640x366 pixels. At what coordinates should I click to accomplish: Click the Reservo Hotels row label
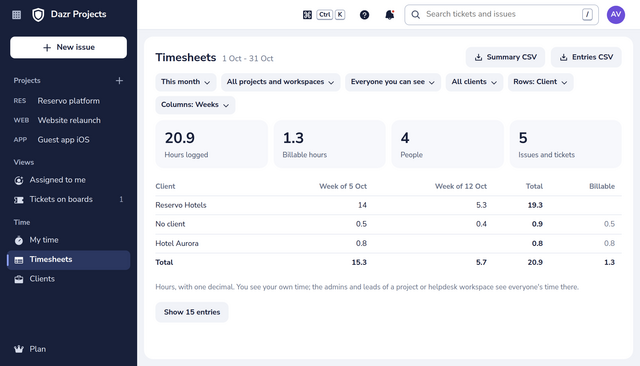tap(181, 205)
